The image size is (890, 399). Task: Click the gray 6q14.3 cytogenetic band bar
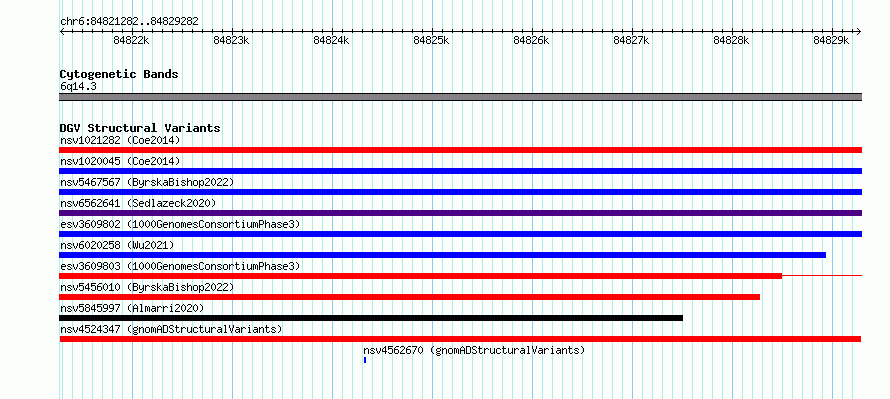[x=460, y=97]
